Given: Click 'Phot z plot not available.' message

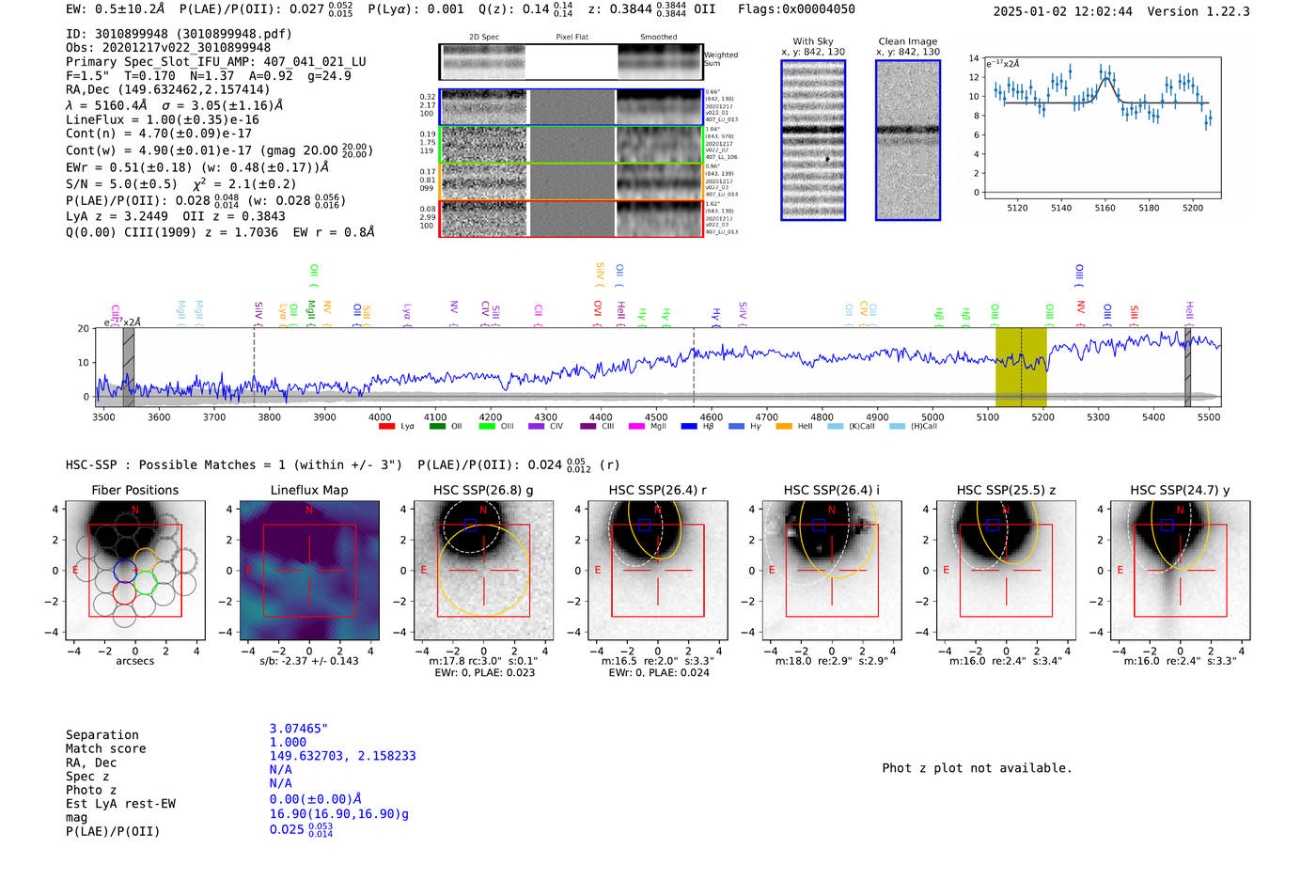Looking at the screenshot, I should pos(977,768).
